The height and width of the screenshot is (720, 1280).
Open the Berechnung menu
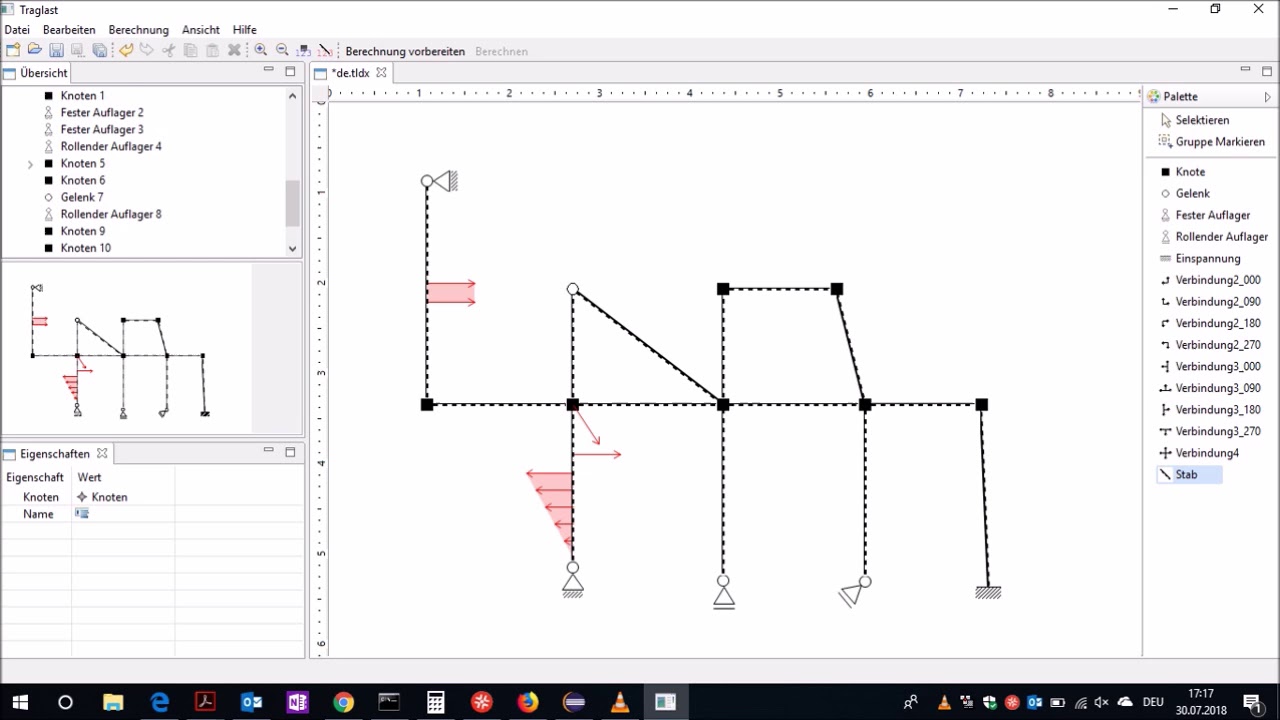pos(138,30)
